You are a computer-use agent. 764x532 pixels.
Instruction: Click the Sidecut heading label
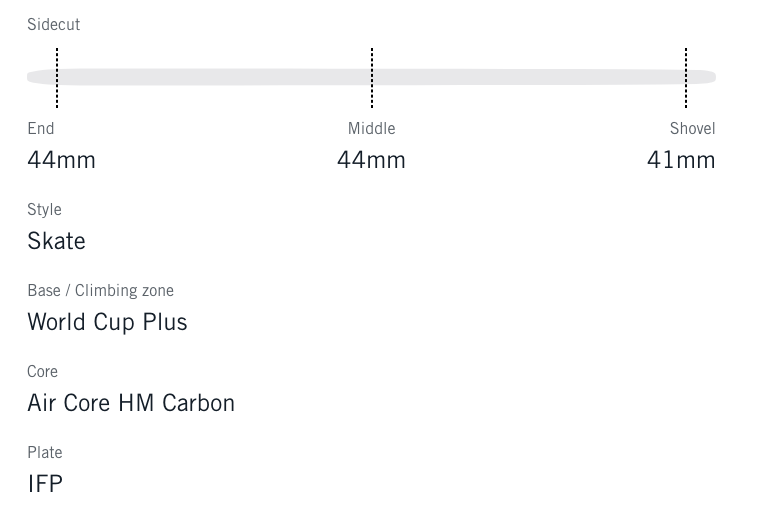tap(53, 24)
